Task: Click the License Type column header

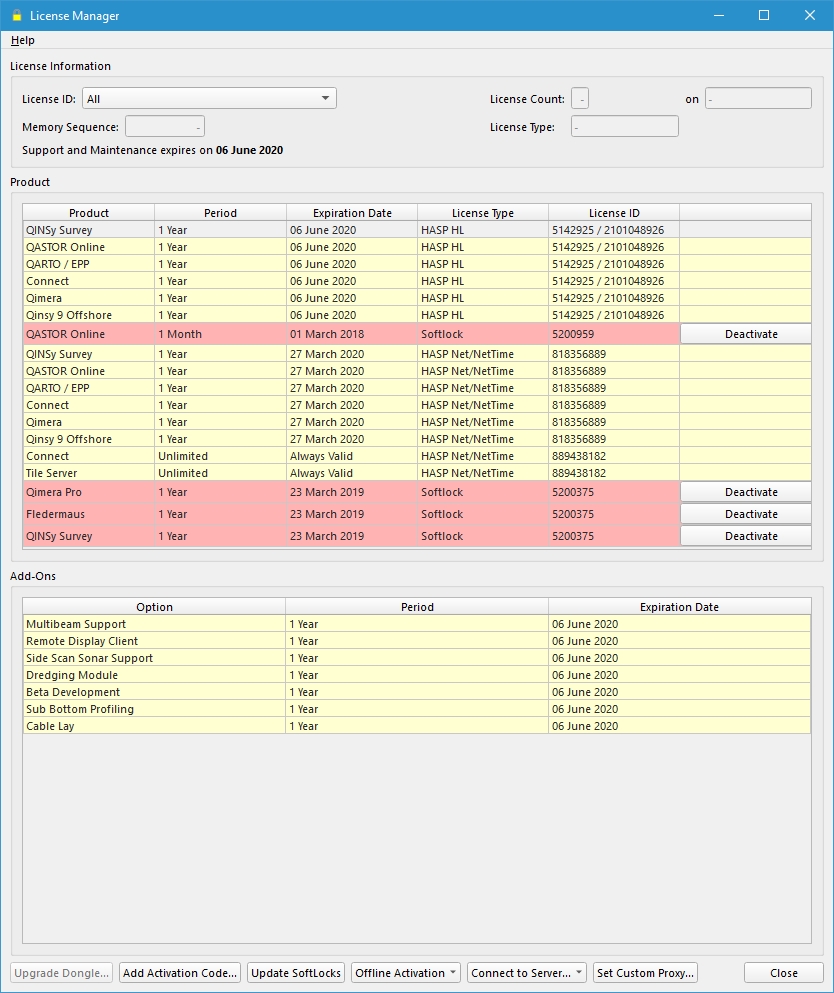Action: [483, 213]
